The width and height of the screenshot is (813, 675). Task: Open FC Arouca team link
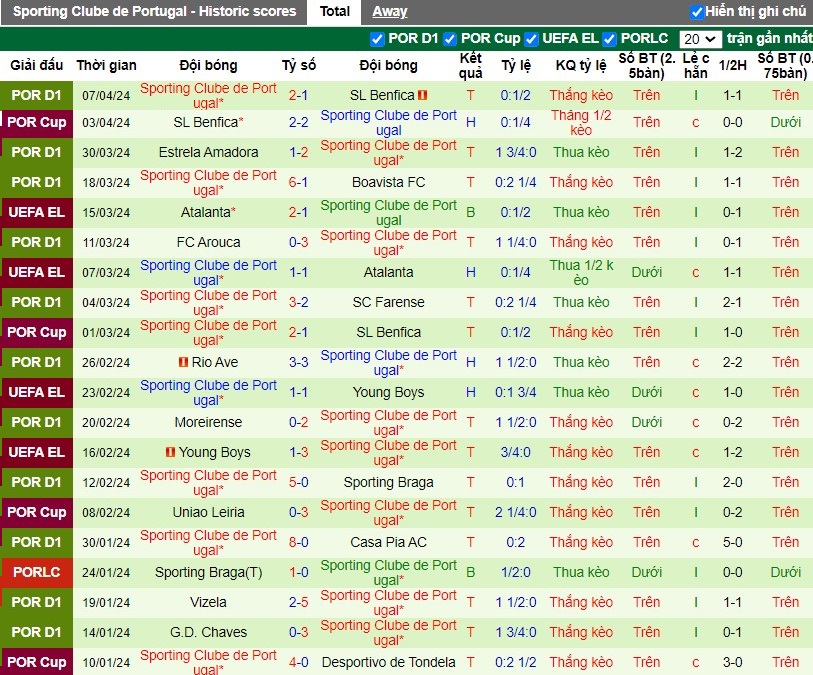click(x=208, y=243)
